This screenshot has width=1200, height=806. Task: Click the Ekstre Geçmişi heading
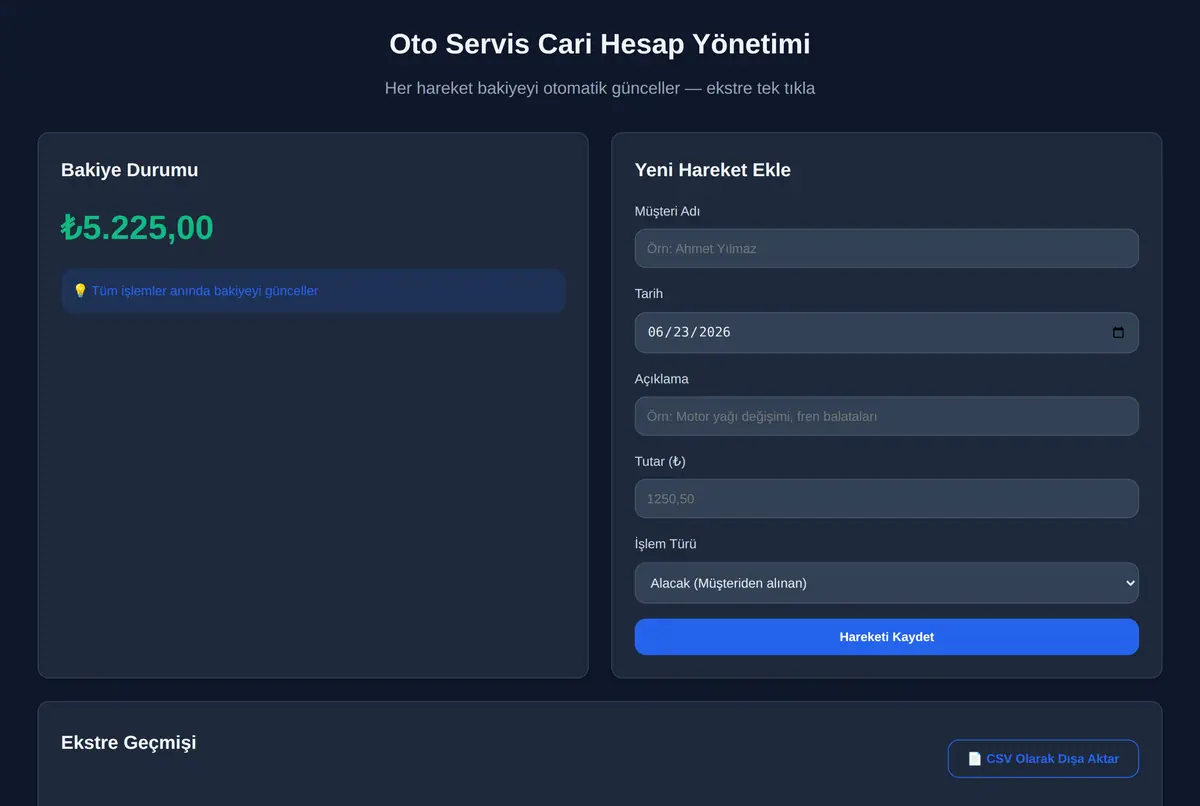128,742
